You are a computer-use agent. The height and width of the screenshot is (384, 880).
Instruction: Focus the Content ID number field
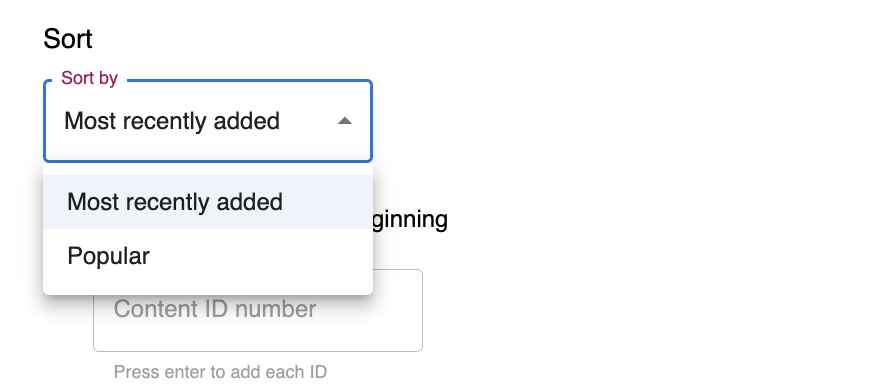pos(258,310)
